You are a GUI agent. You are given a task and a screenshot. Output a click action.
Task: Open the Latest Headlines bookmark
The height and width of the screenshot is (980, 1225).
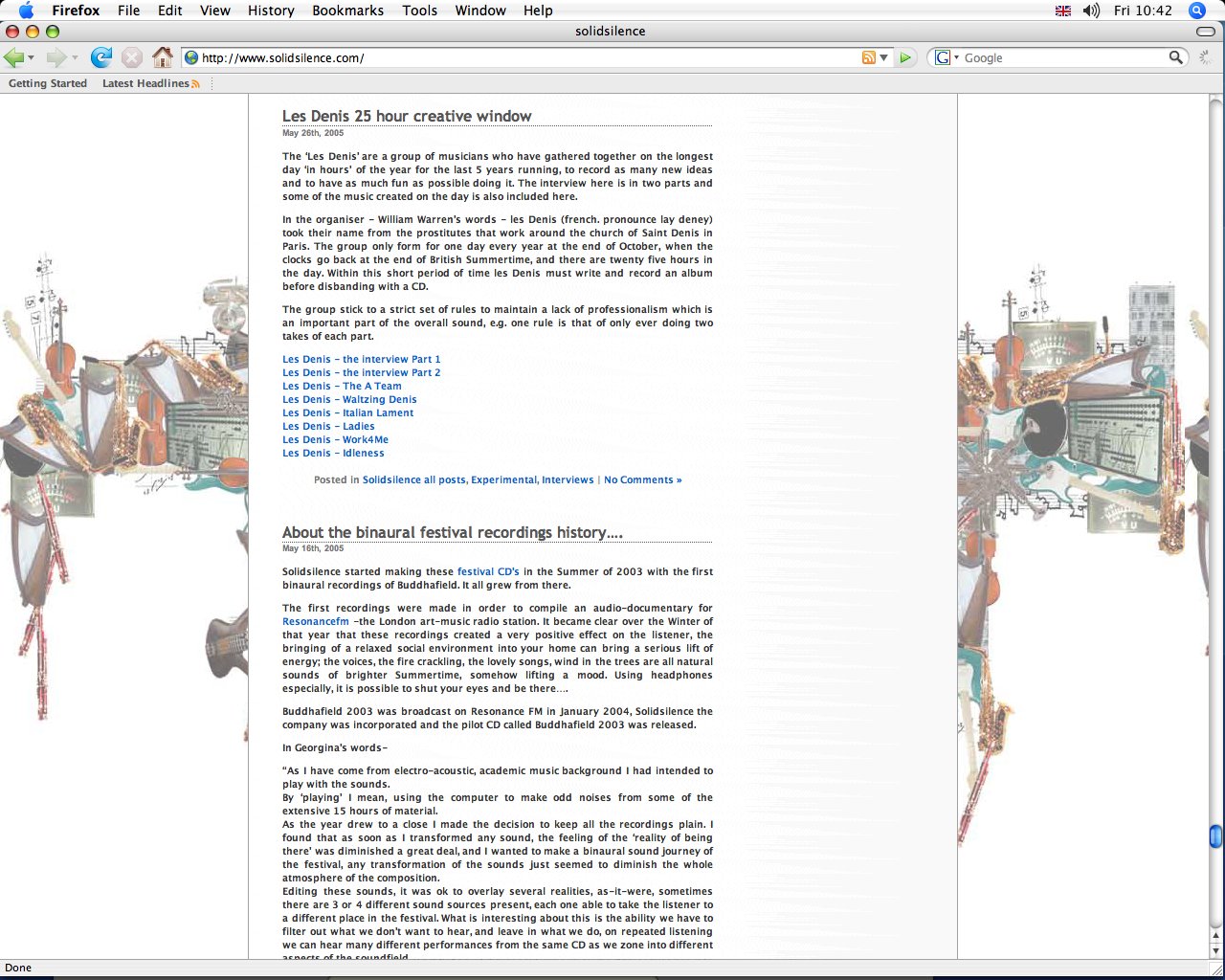click(145, 84)
